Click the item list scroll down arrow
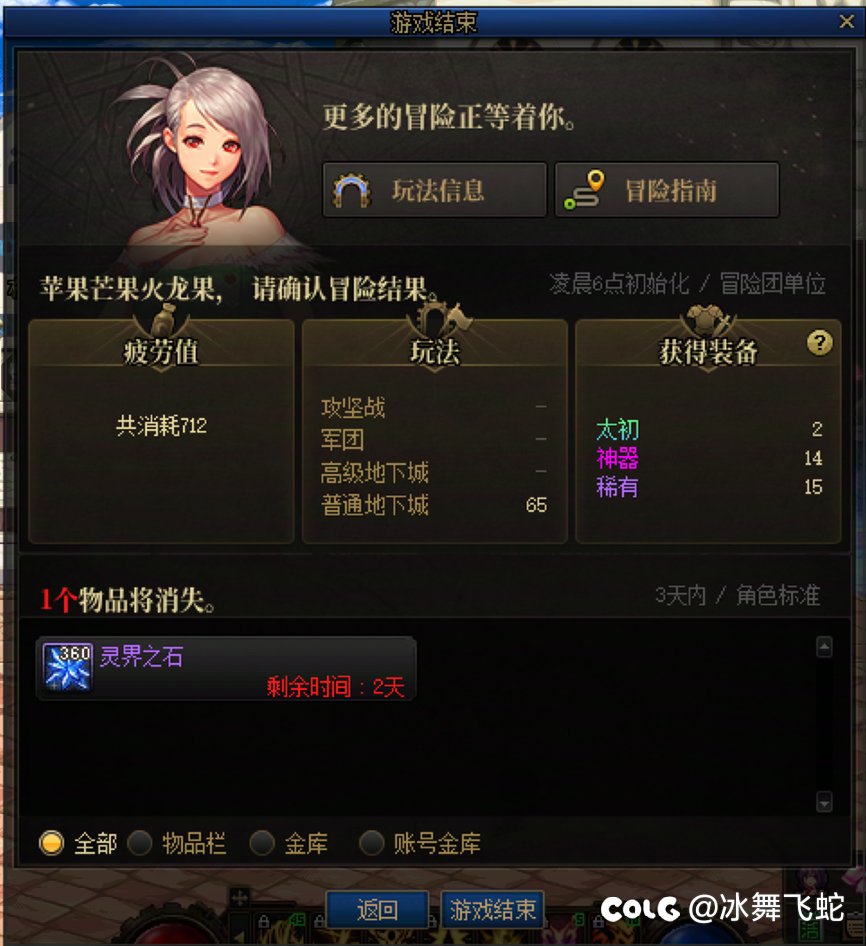Image resolution: width=866 pixels, height=946 pixels. click(x=824, y=802)
